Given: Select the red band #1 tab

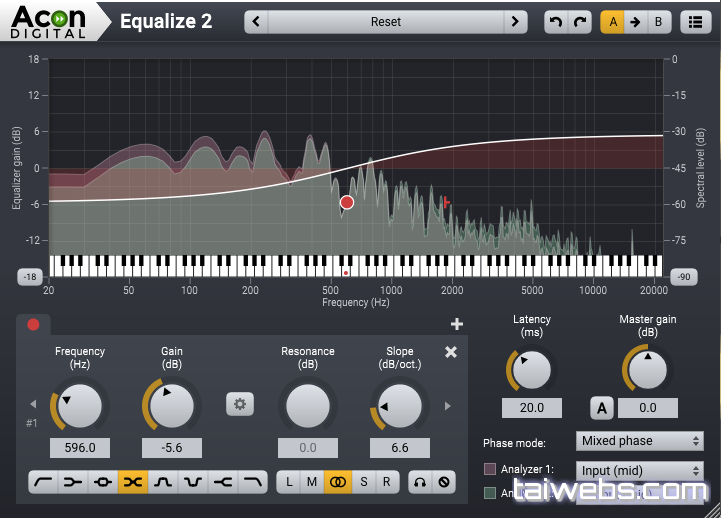Looking at the screenshot, I should pos(33,324).
